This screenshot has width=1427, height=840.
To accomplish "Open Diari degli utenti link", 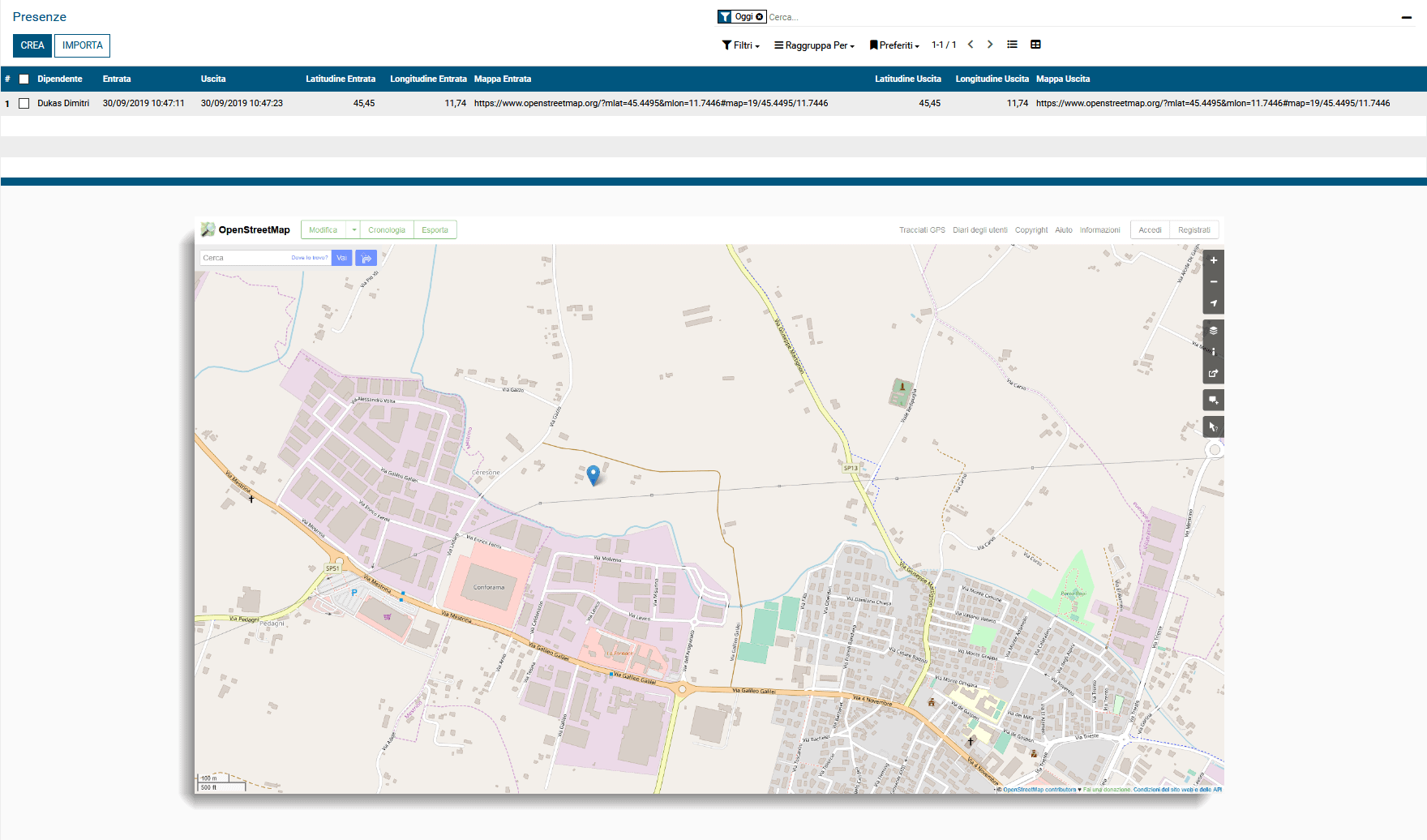I will click(x=980, y=230).
